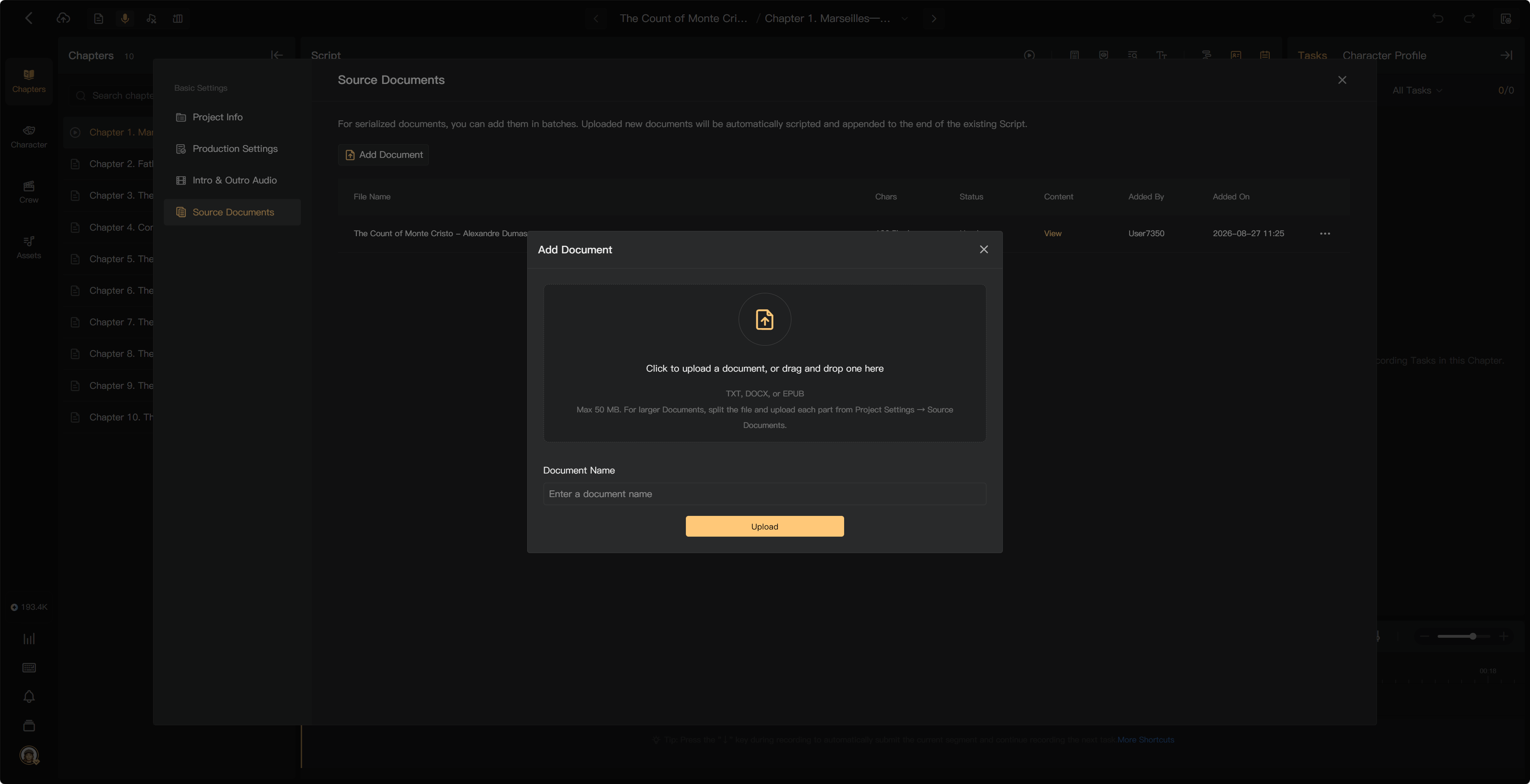Click the 193.4K credits indicator
1530x784 pixels.
28,607
